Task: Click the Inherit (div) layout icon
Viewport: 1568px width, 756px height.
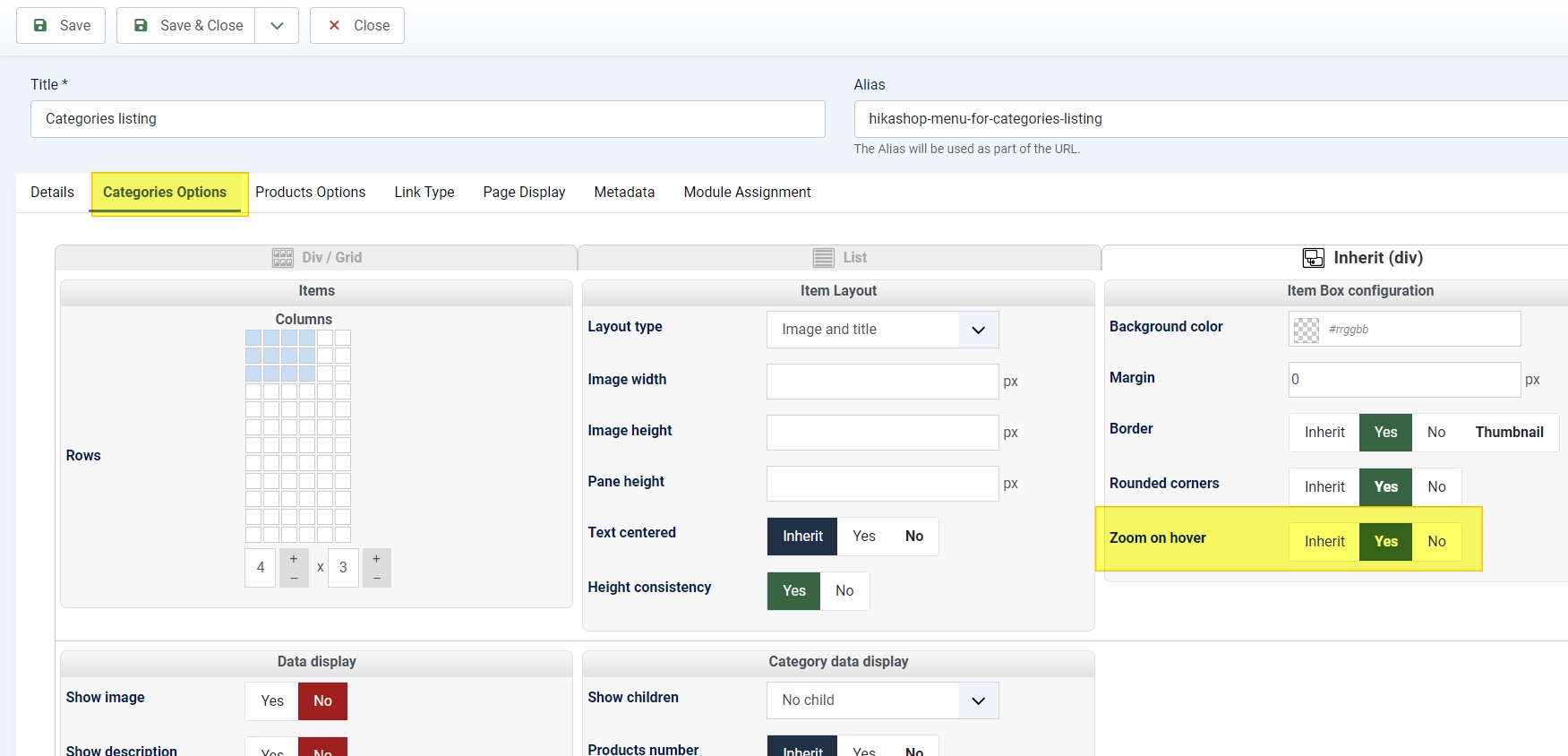Action: tap(1313, 258)
